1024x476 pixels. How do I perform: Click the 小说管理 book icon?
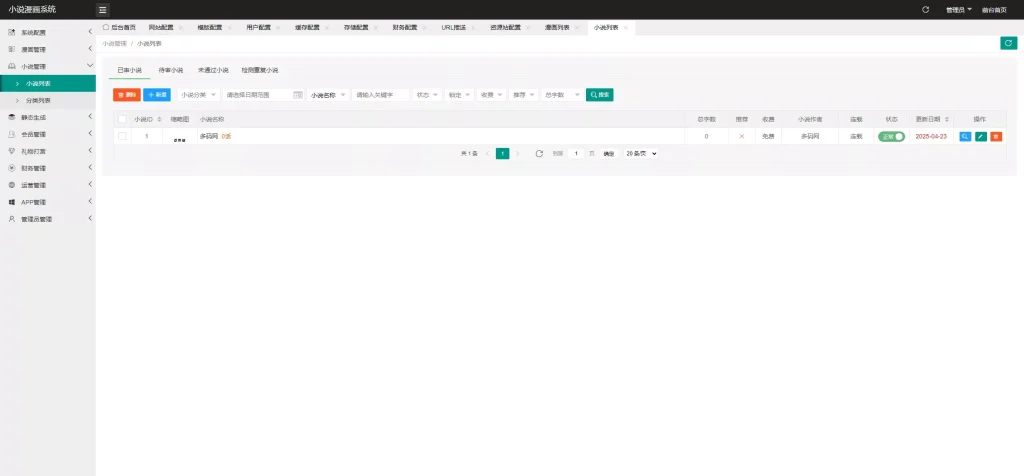12,66
